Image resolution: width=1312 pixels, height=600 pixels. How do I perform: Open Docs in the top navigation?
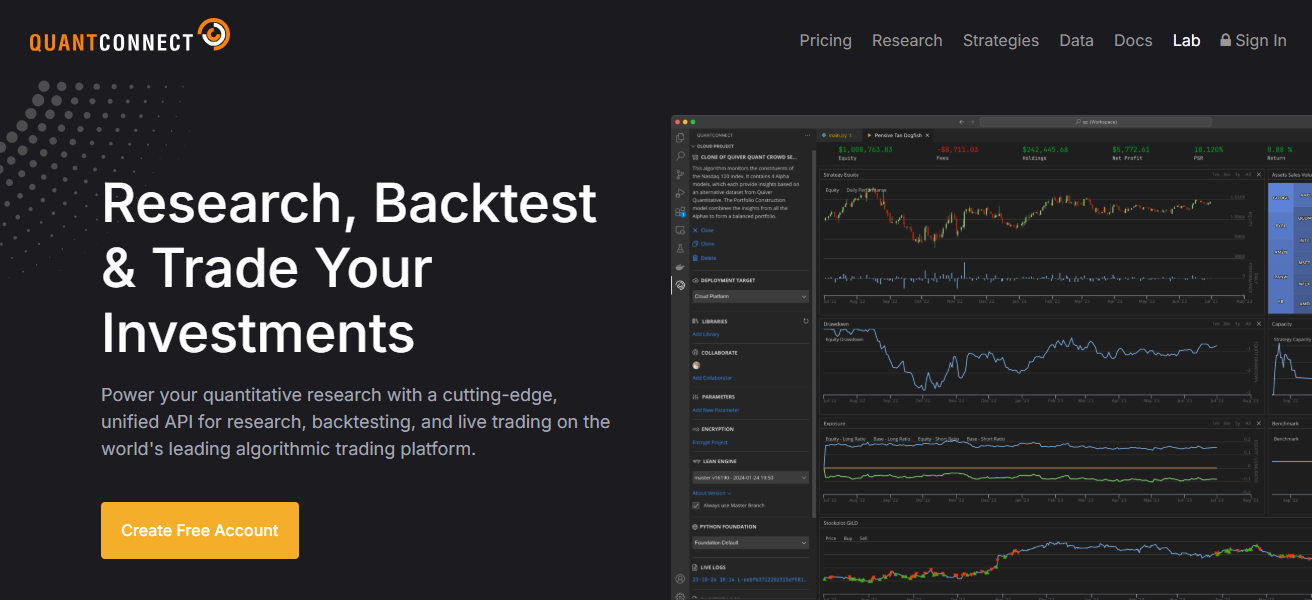click(x=1133, y=40)
